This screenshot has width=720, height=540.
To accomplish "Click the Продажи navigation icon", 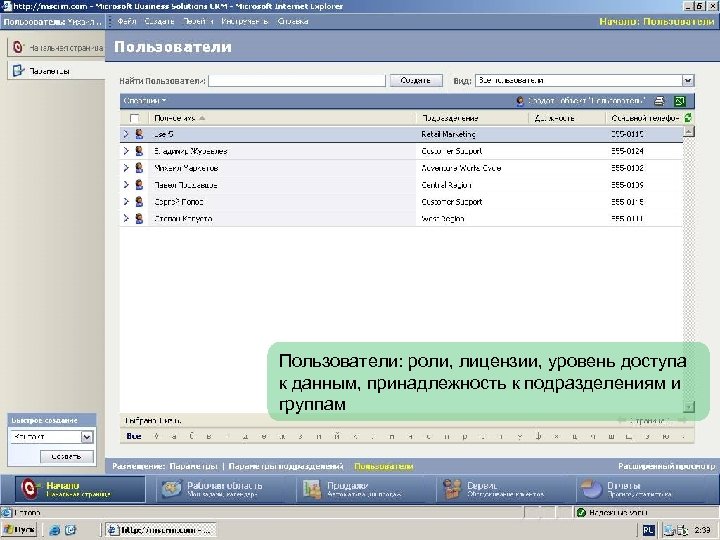I will (x=312, y=489).
